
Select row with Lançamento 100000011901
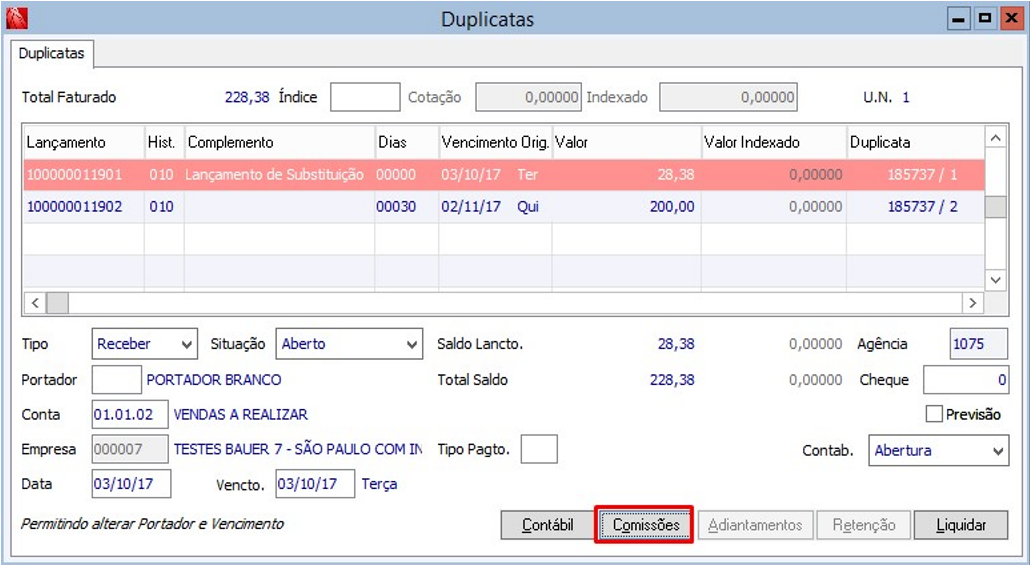pos(504,175)
